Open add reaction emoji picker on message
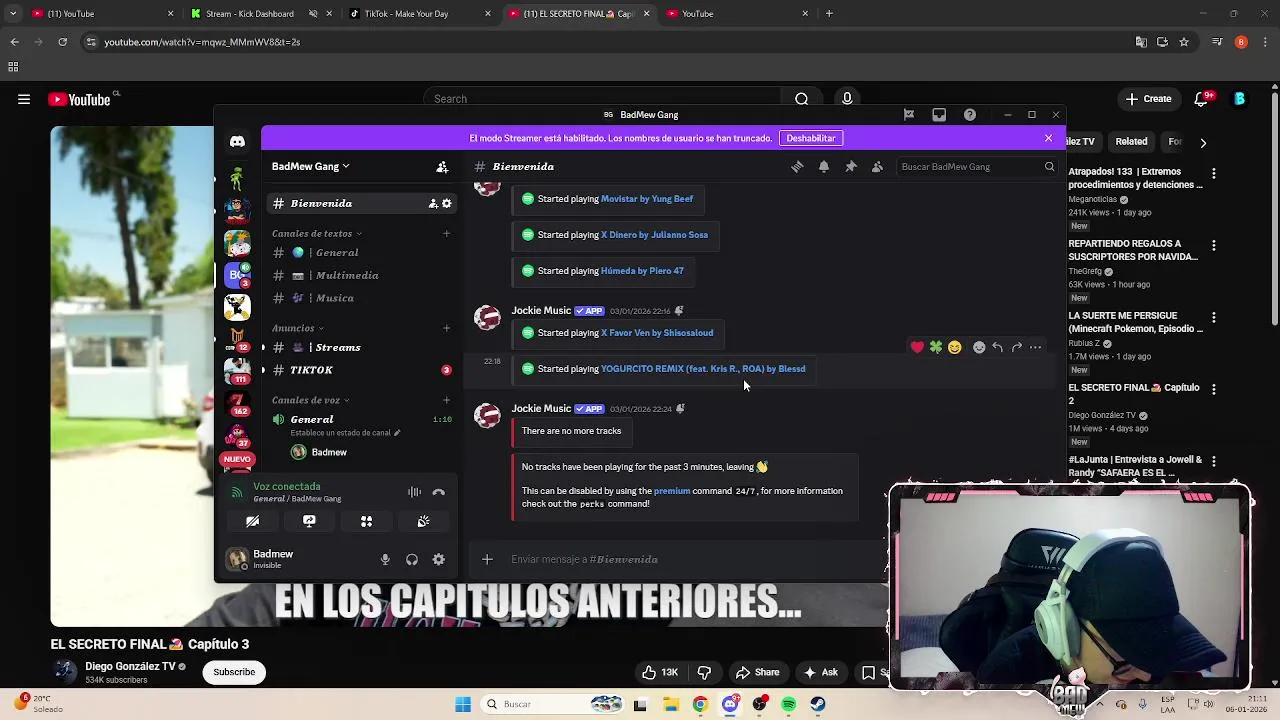This screenshot has width=1280, height=720. coord(979,347)
